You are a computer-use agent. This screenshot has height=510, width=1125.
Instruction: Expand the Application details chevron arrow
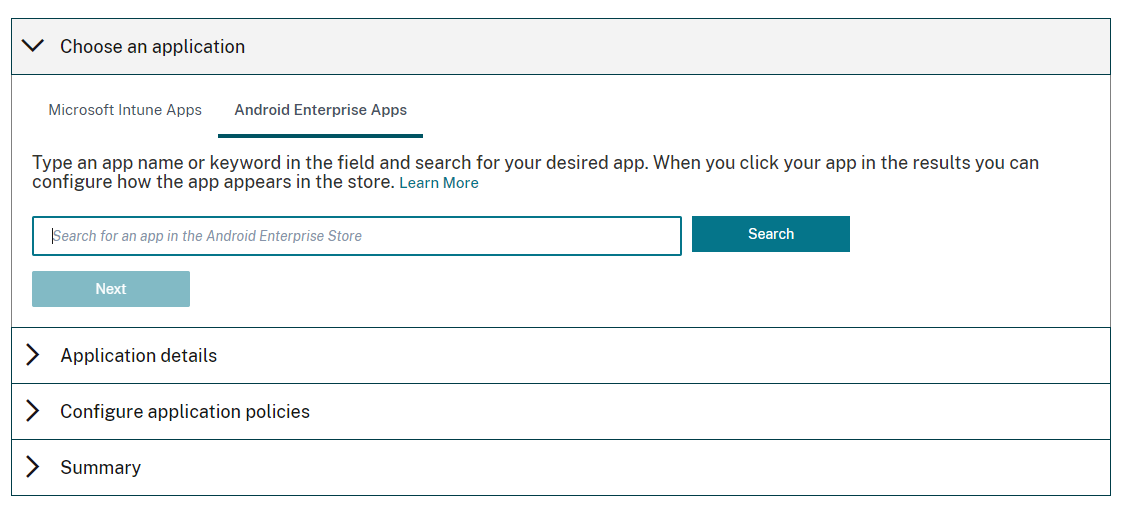(x=33, y=355)
